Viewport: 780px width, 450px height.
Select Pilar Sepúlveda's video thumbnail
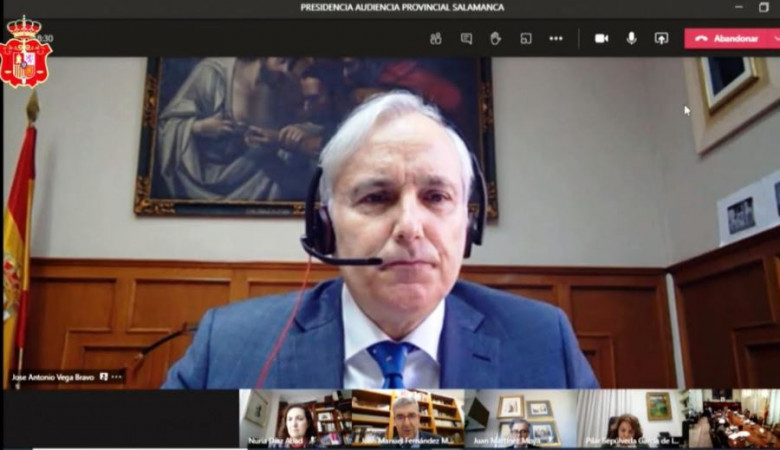tap(632, 418)
